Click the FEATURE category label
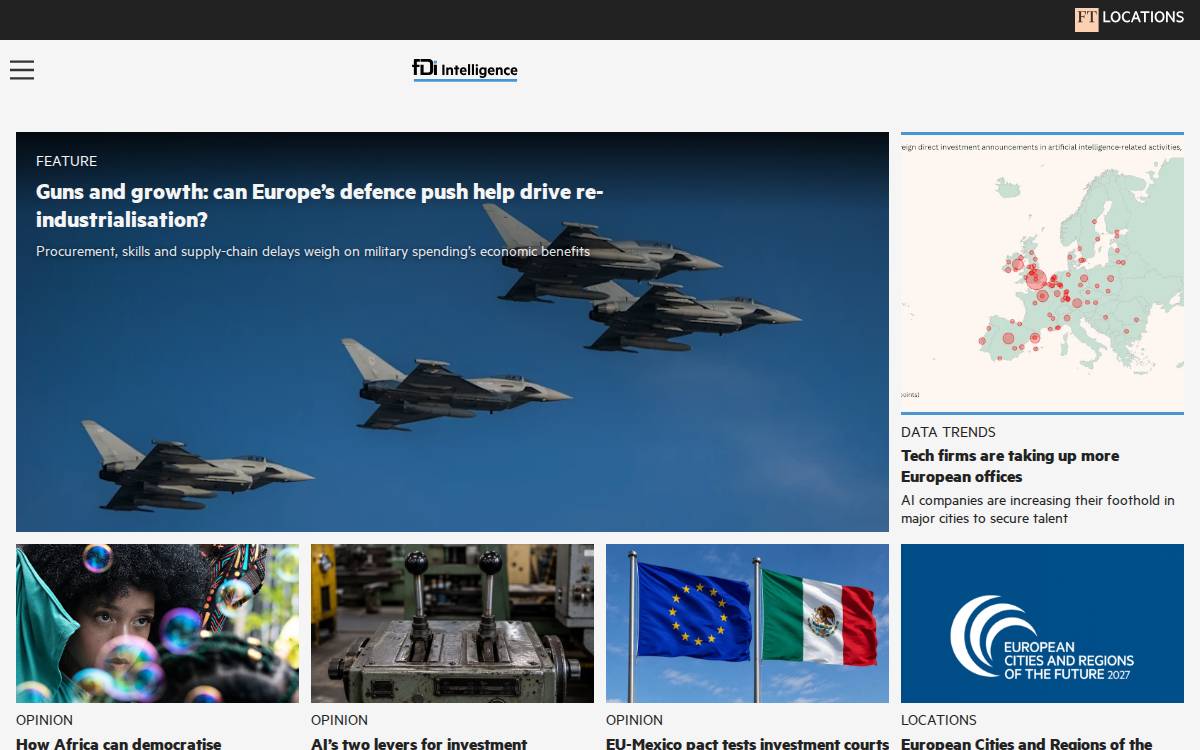The width and height of the screenshot is (1200, 750). [x=66, y=161]
